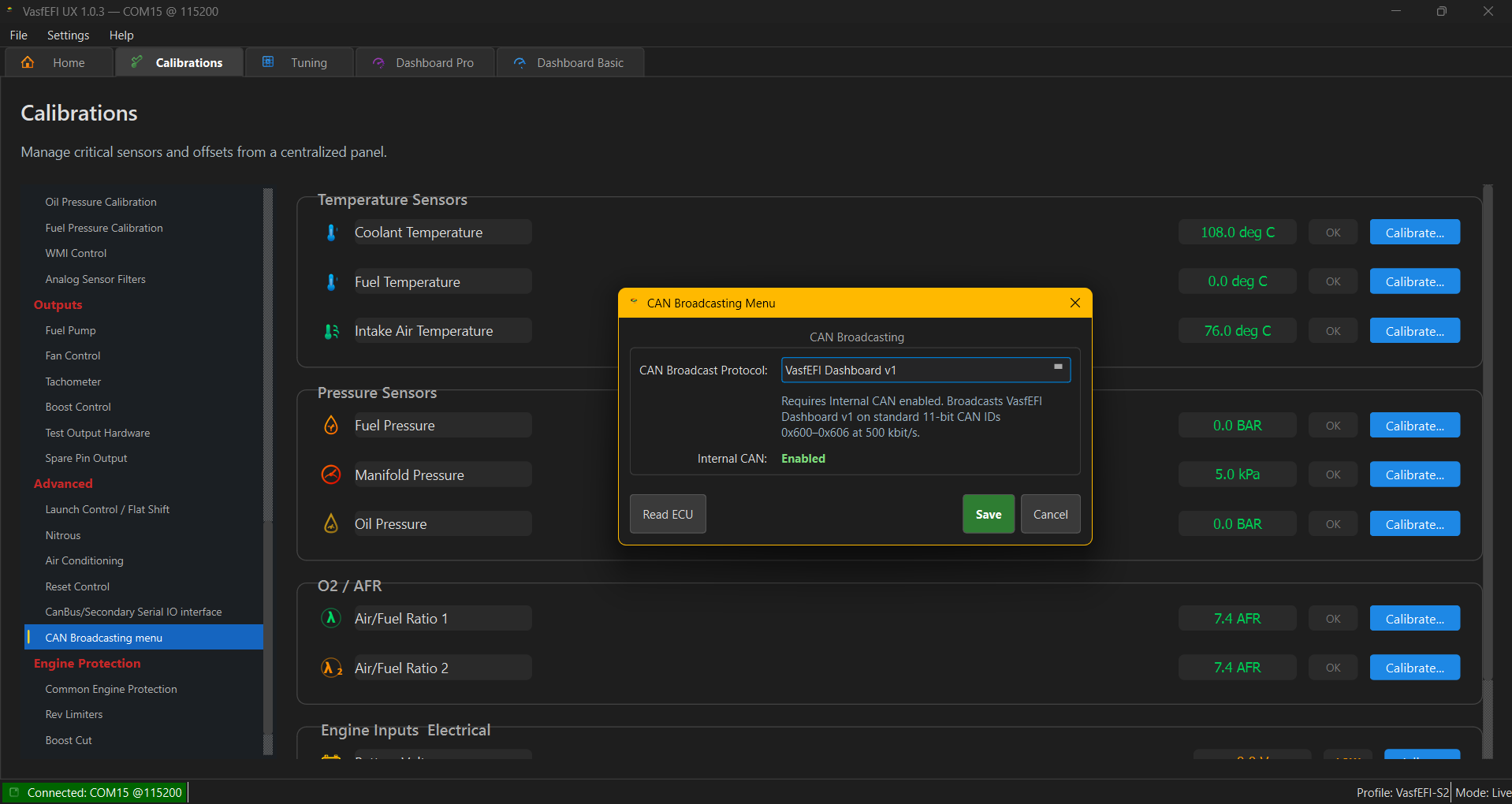This screenshot has width=1512, height=804.
Task: Select Reset Control in sidebar
Action: pyautogui.click(x=144, y=586)
